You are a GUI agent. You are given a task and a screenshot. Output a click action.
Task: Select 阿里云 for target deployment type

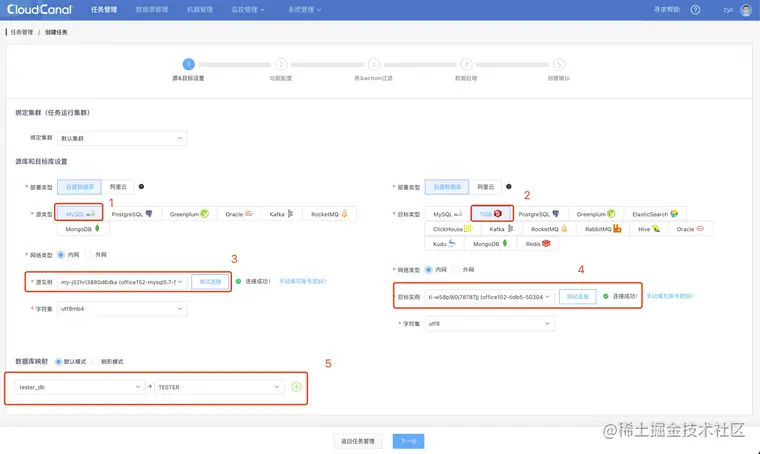pyautogui.click(x=485, y=187)
